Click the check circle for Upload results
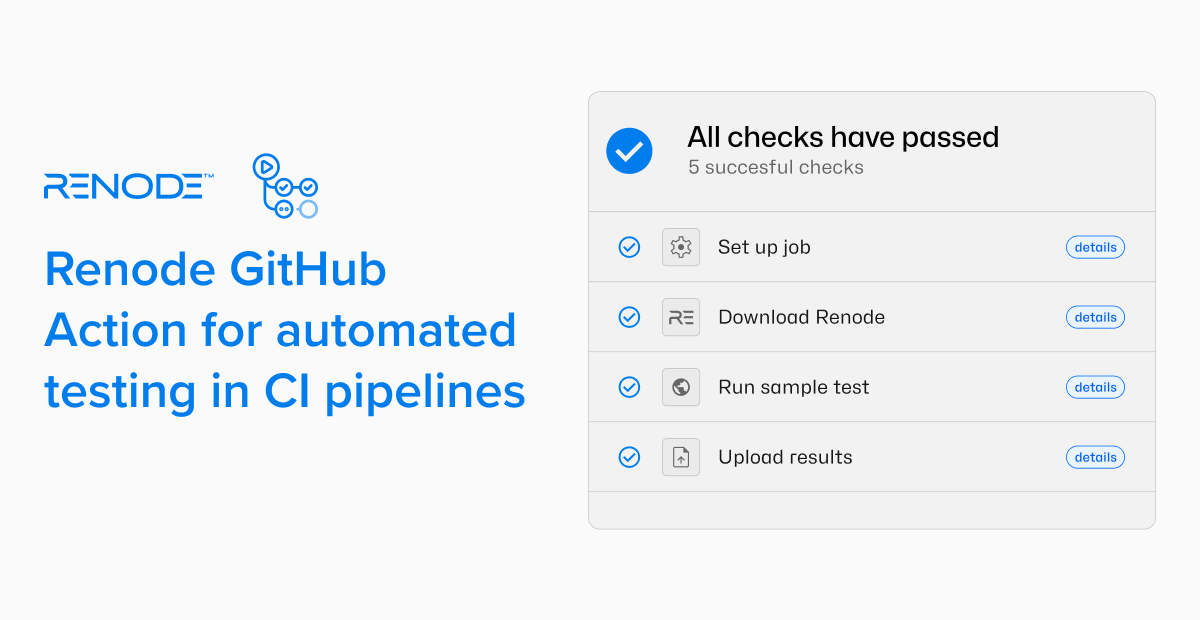Image resolution: width=1200 pixels, height=620 pixels. [629, 457]
